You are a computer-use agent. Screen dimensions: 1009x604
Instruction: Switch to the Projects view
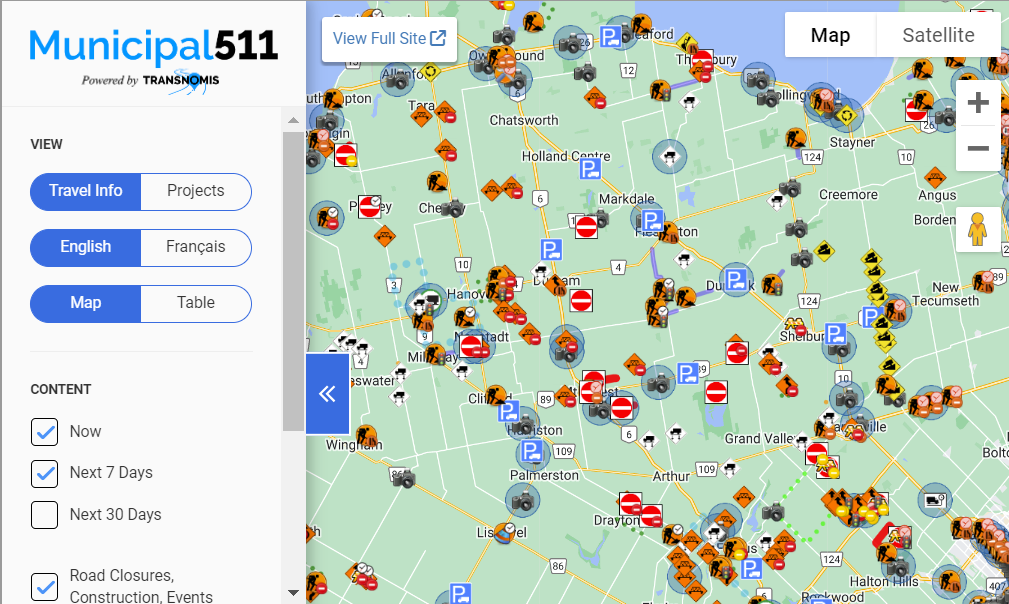(196, 191)
